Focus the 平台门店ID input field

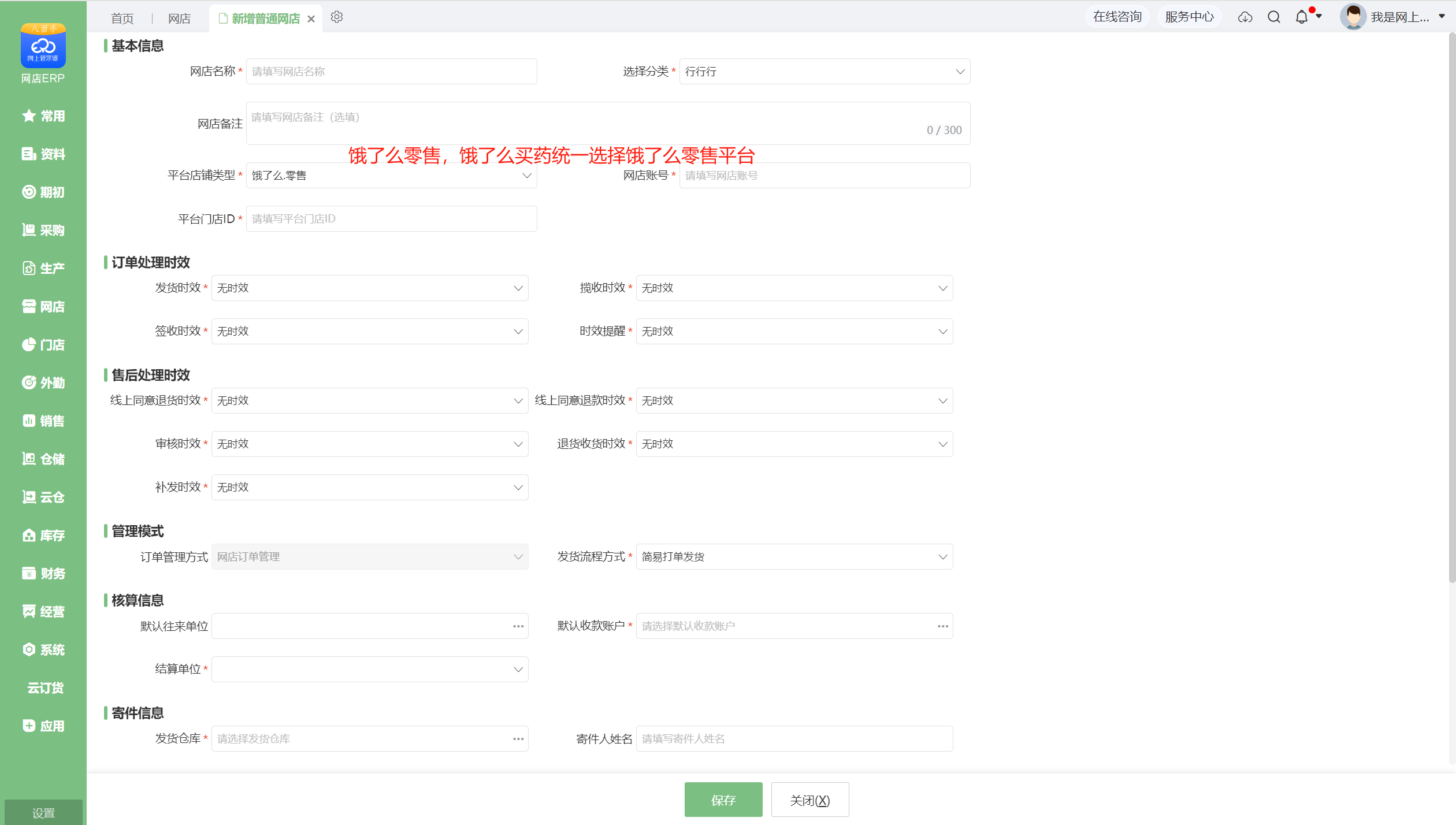391,219
